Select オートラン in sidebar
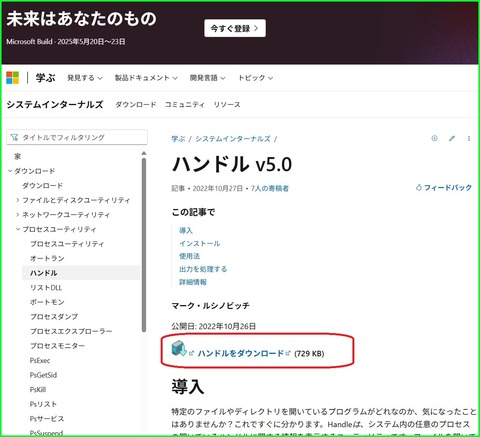Screen dimensions: 480x437 pyautogui.click(x=47, y=258)
